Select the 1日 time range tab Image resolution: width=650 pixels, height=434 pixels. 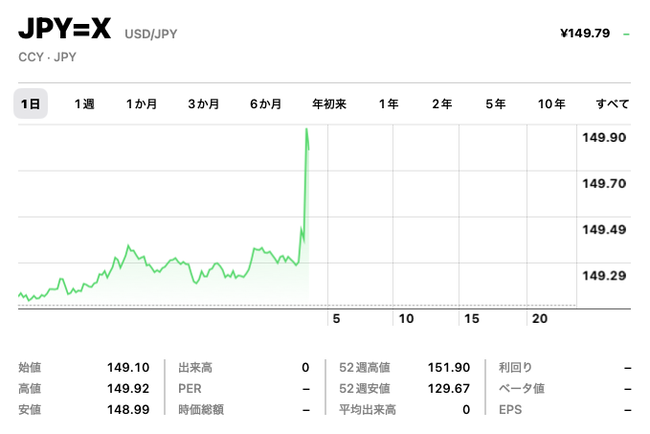click(30, 104)
